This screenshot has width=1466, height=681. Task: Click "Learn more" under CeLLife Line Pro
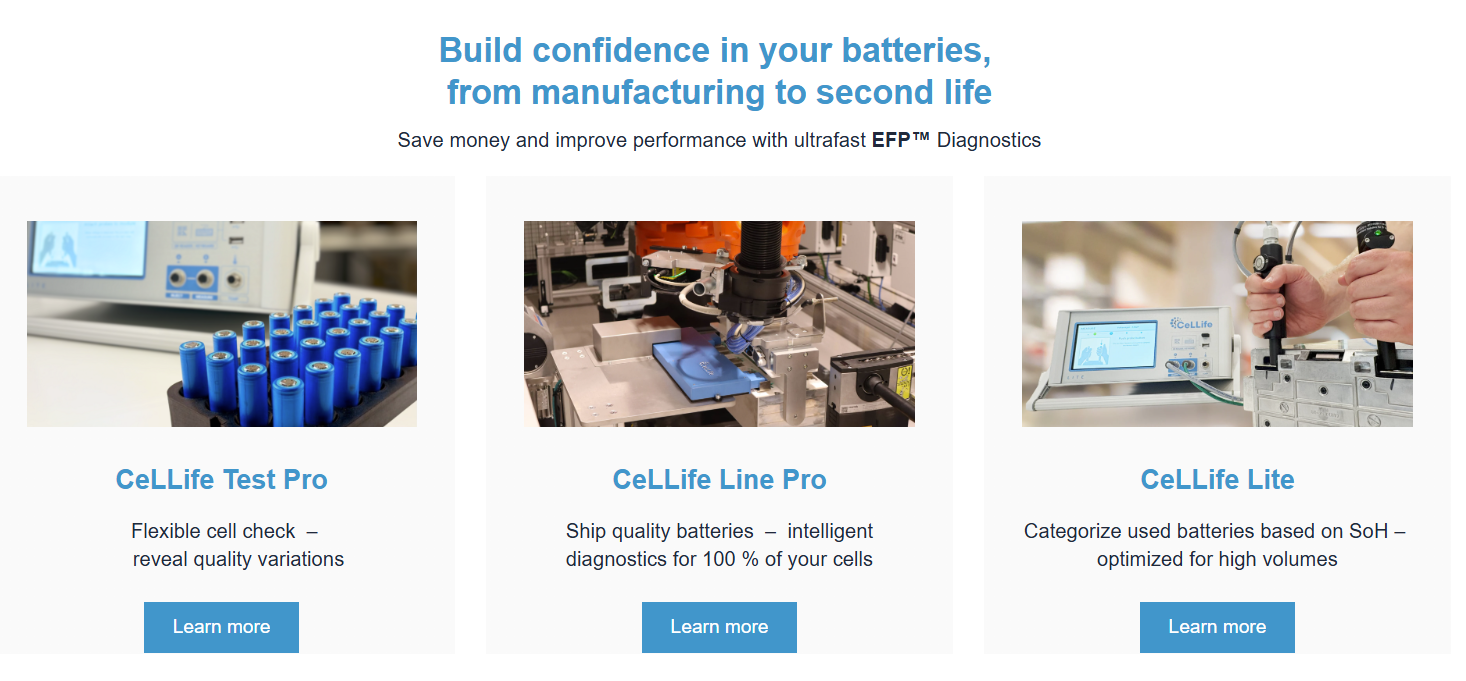[719, 627]
